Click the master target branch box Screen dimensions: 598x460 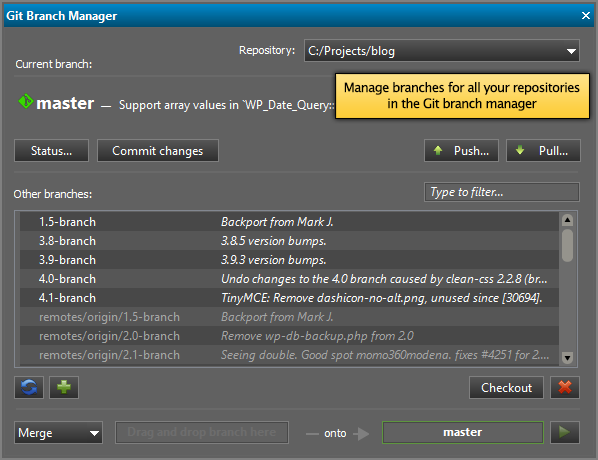tap(463, 432)
